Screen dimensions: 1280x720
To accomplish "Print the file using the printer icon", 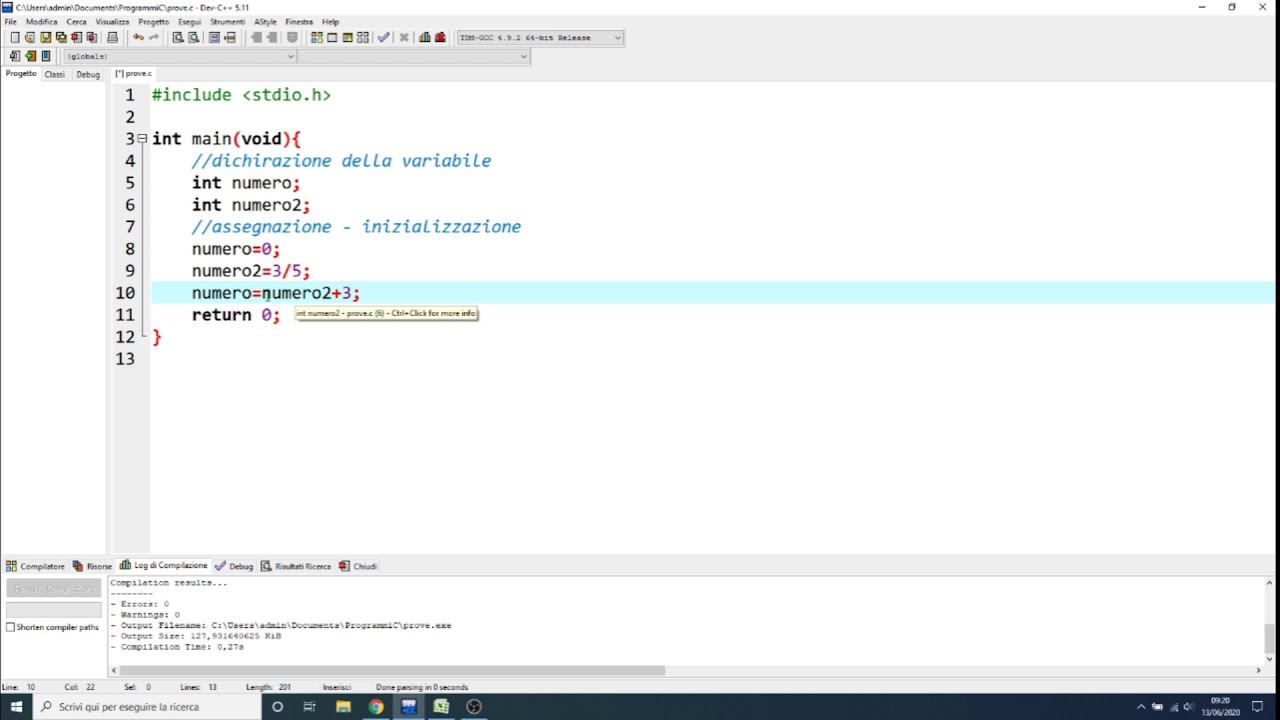I will (x=113, y=38).
